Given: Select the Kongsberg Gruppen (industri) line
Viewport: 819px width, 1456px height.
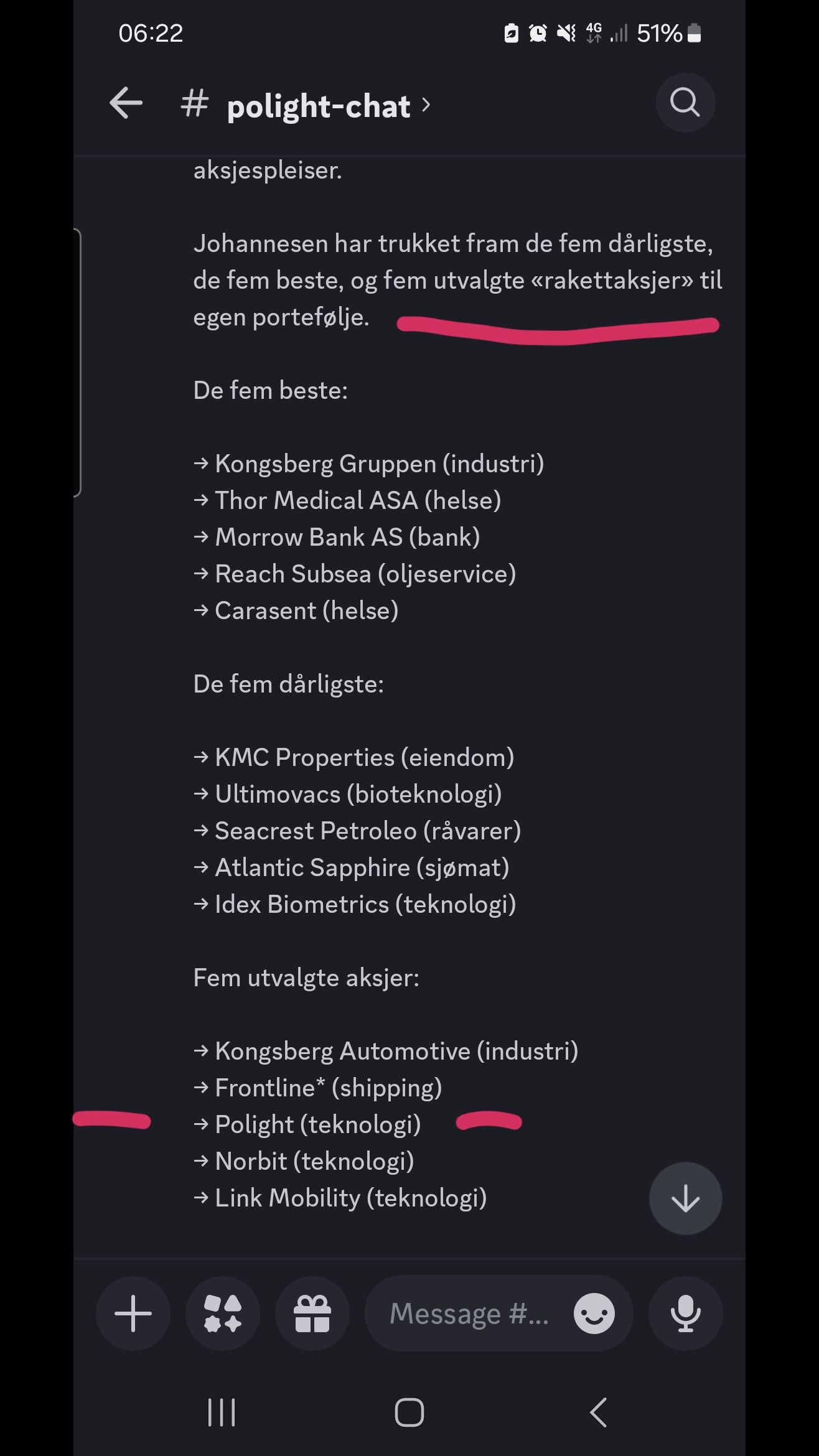Looking at the screenshot, I should [x=369, y=464].
